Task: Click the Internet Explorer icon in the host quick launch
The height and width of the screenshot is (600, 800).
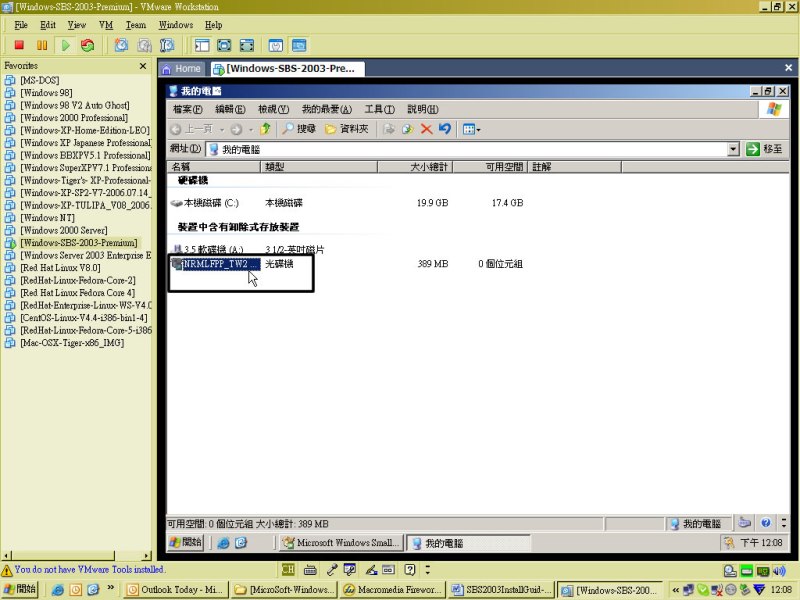Action: pos(58,590)
